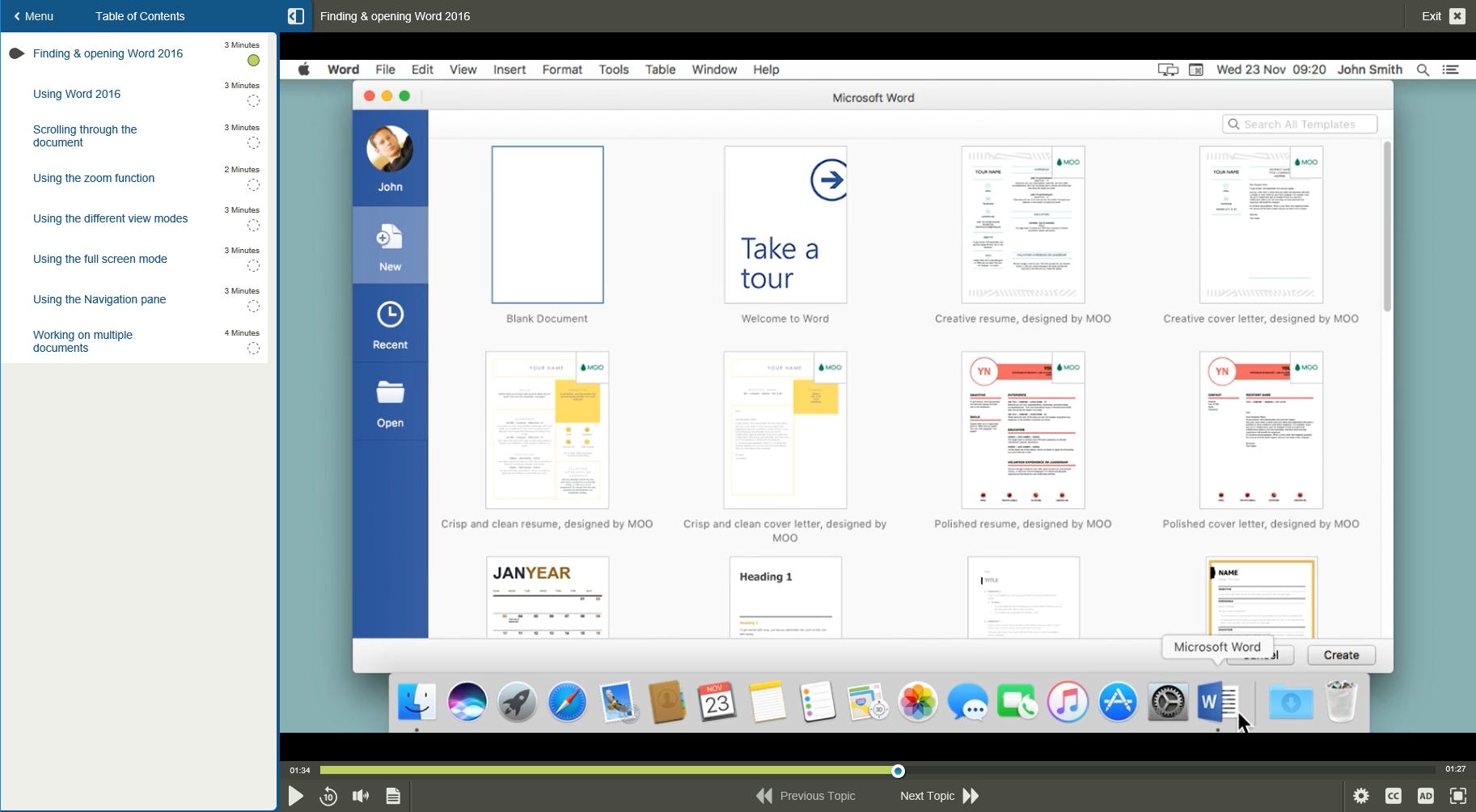Image resolution: width=1476 pixels, height=812 pixels.
Task: Toggle fullscreen playback mode
Action: tap(1458, 796)
